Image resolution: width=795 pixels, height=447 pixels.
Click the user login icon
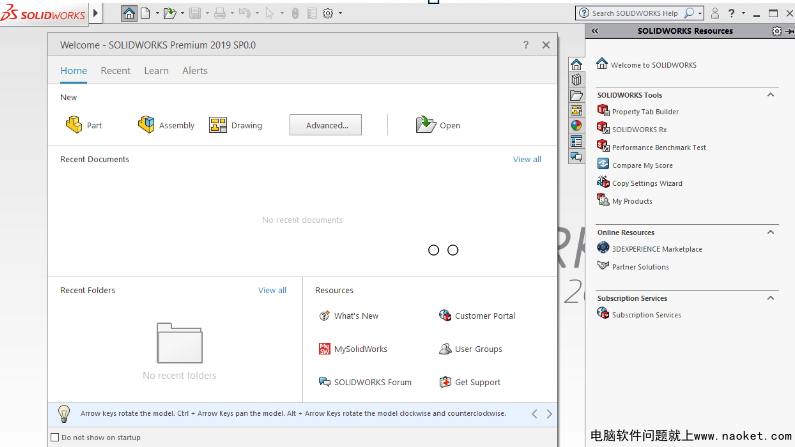click(715, 13)
